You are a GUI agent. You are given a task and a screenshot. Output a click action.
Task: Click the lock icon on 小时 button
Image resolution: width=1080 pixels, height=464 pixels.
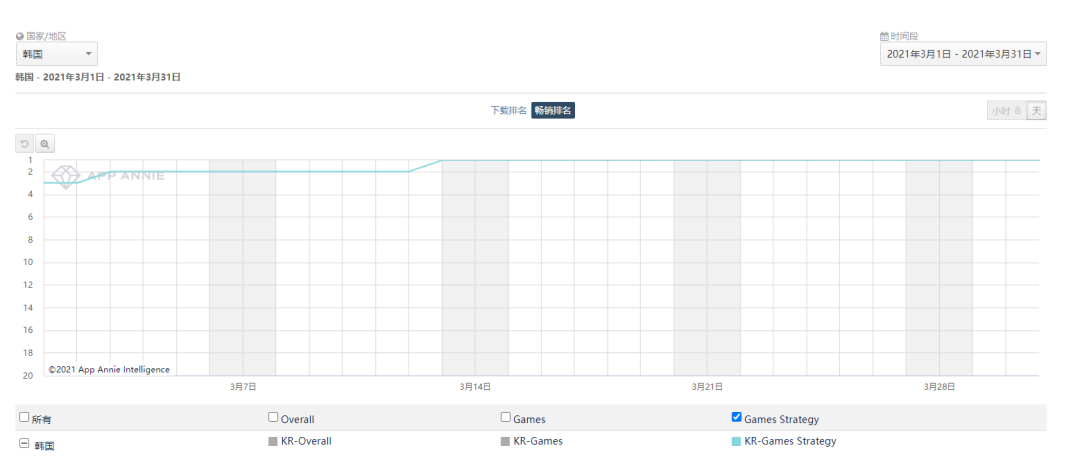tap(1018, 111)
